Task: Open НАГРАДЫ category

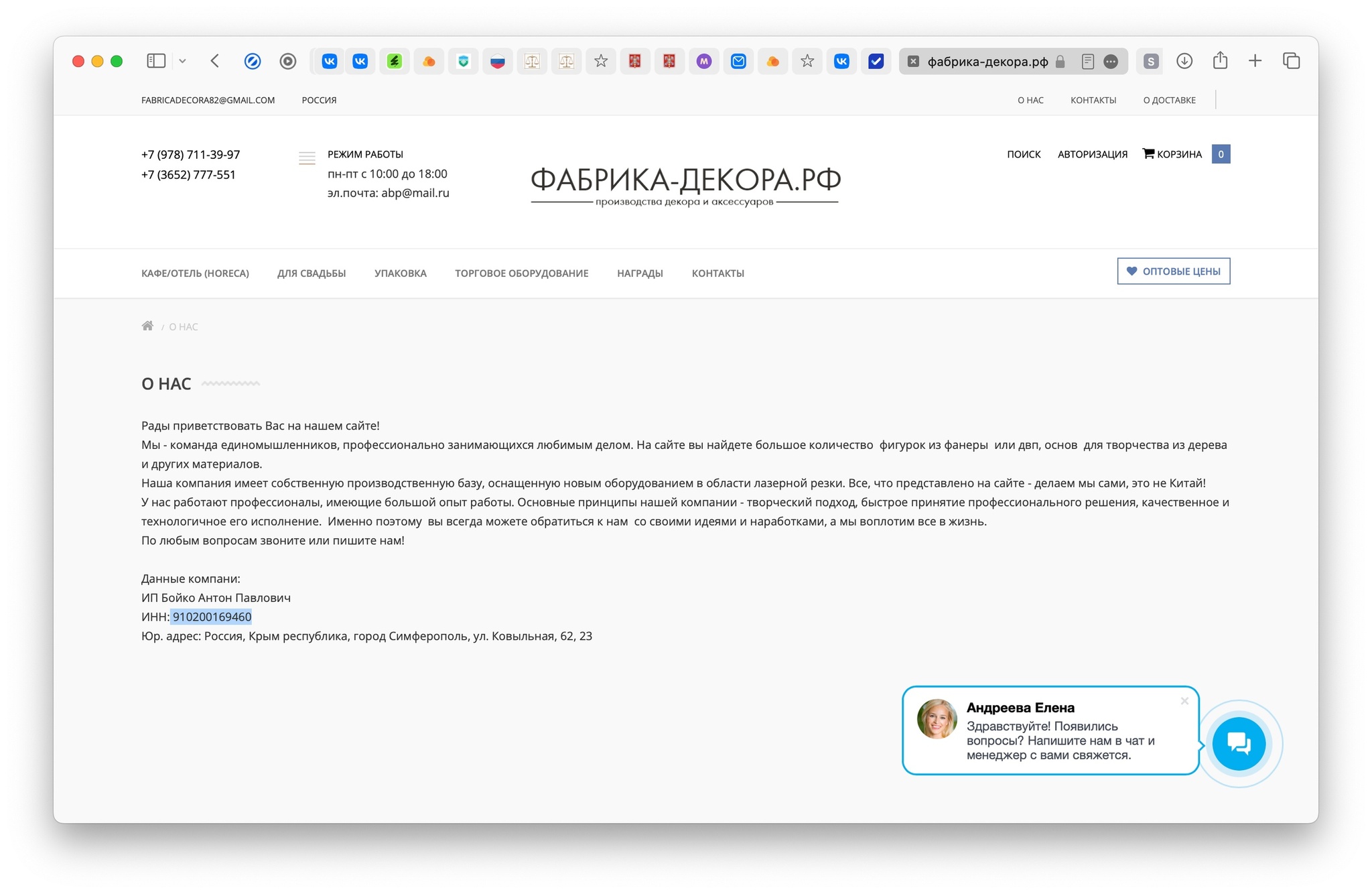Action: click(640, 273)
